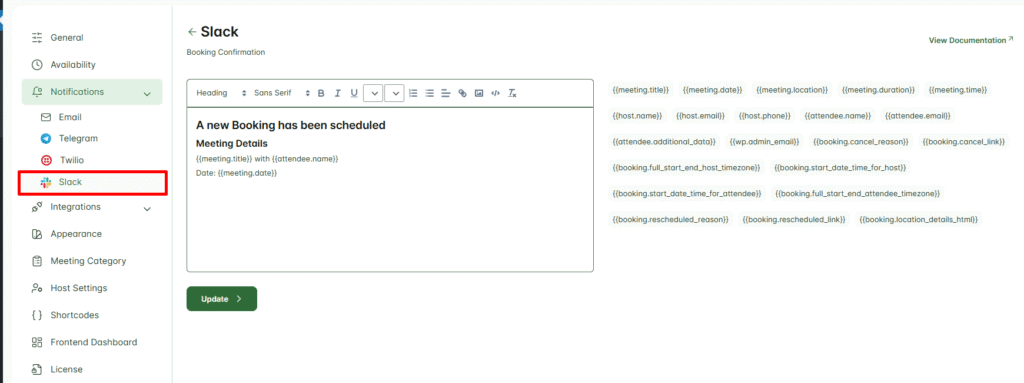Apply italic formatting in the toolbar
This screenshot has width=1024, height=383.
coord(338,93)
